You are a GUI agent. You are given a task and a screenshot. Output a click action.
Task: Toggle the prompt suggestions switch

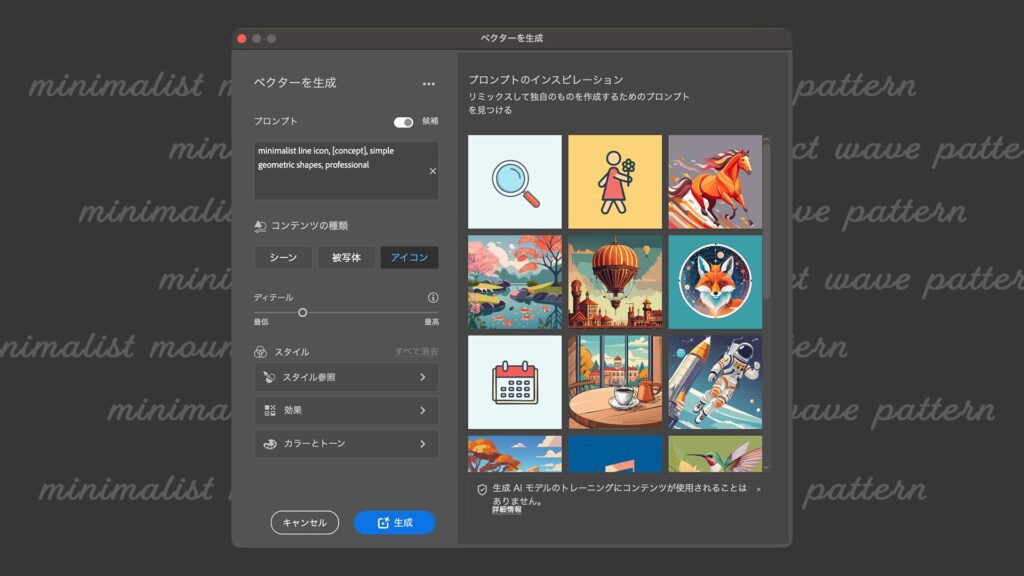pos(404,122)
